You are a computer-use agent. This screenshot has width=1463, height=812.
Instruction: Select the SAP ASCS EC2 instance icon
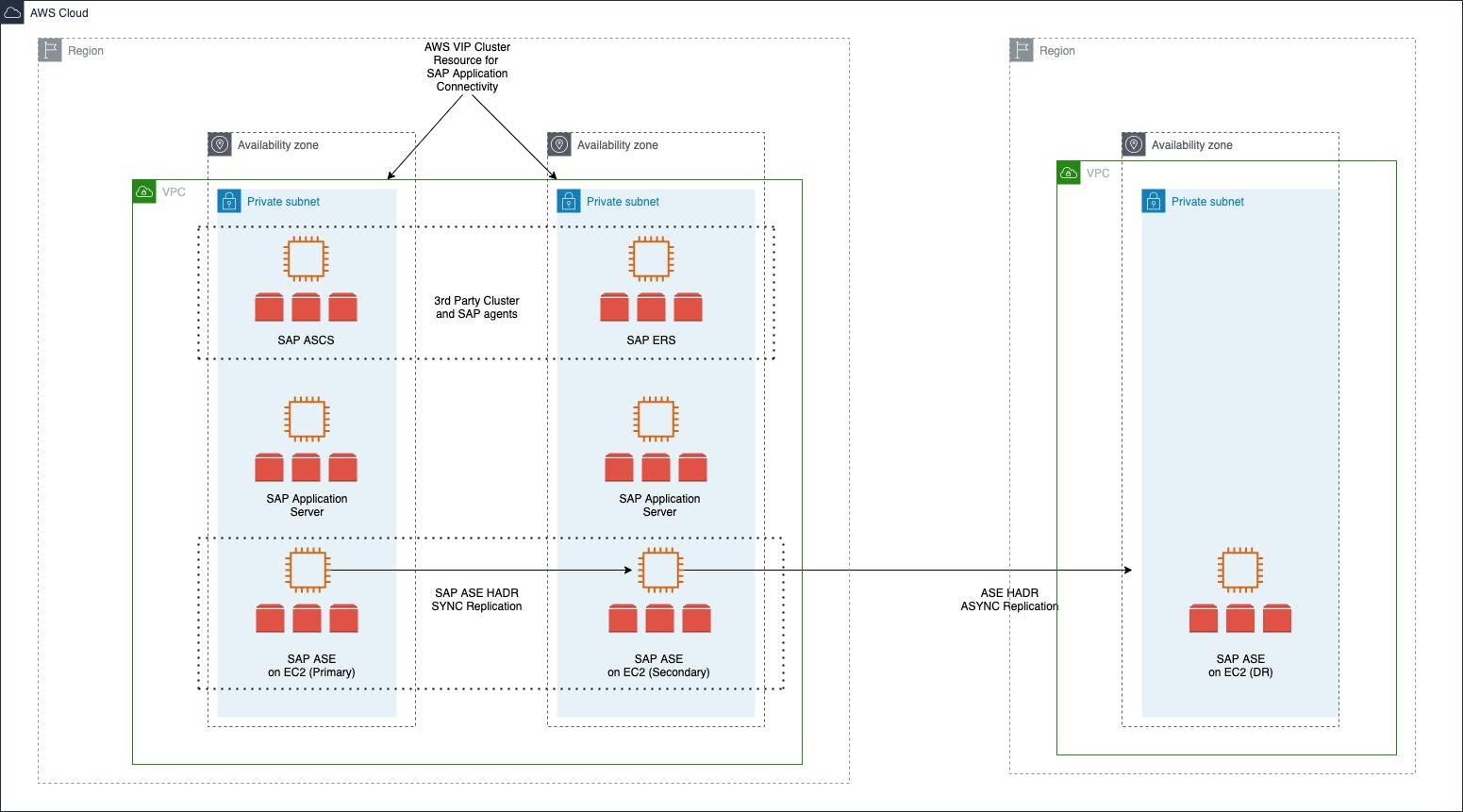pyautogui.click(x=306, y=259)
